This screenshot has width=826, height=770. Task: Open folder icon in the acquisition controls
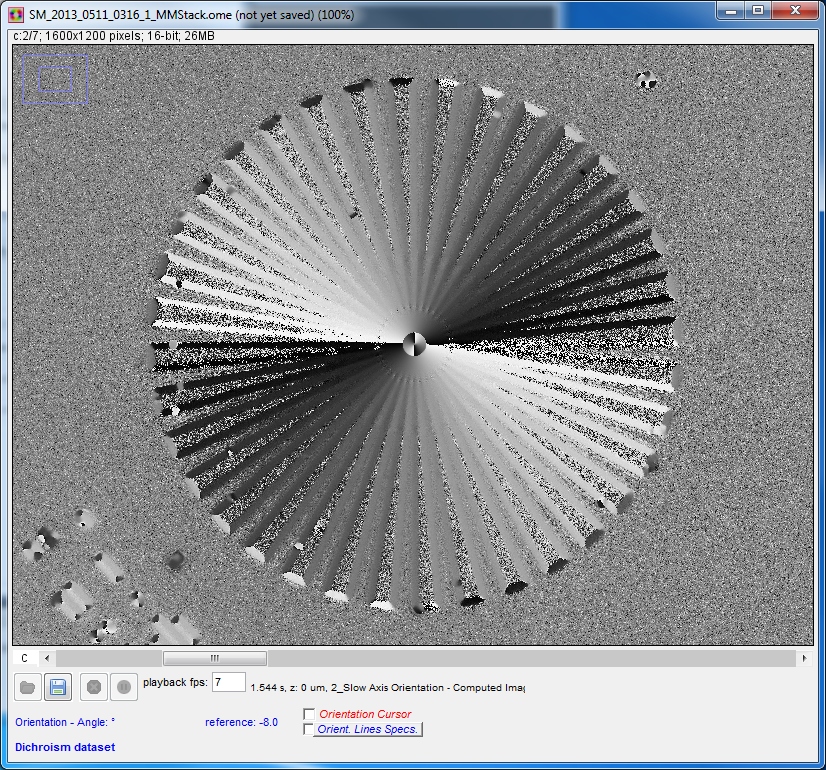(x=27, y=687)
